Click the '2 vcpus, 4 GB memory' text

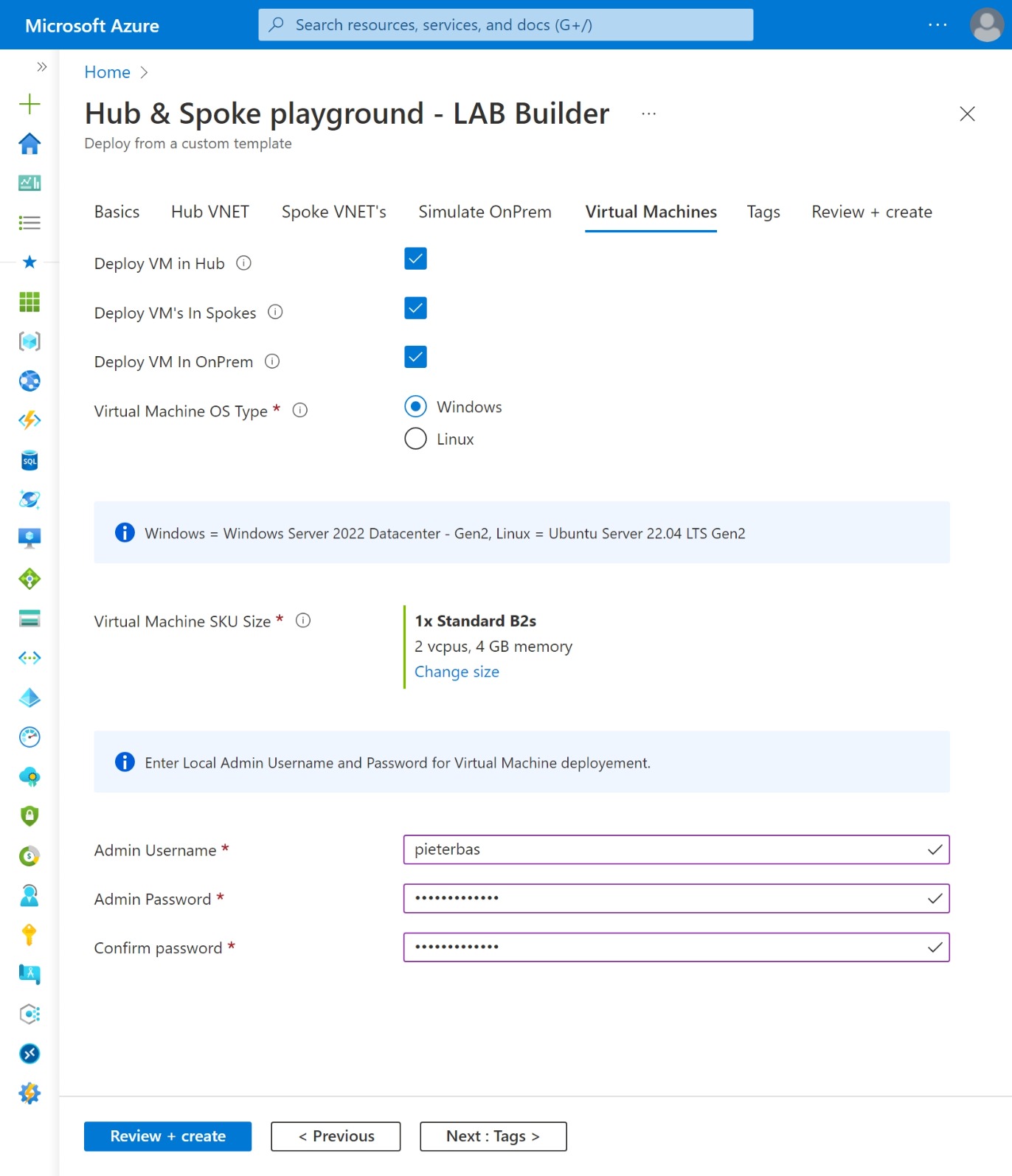pos(493,647)
